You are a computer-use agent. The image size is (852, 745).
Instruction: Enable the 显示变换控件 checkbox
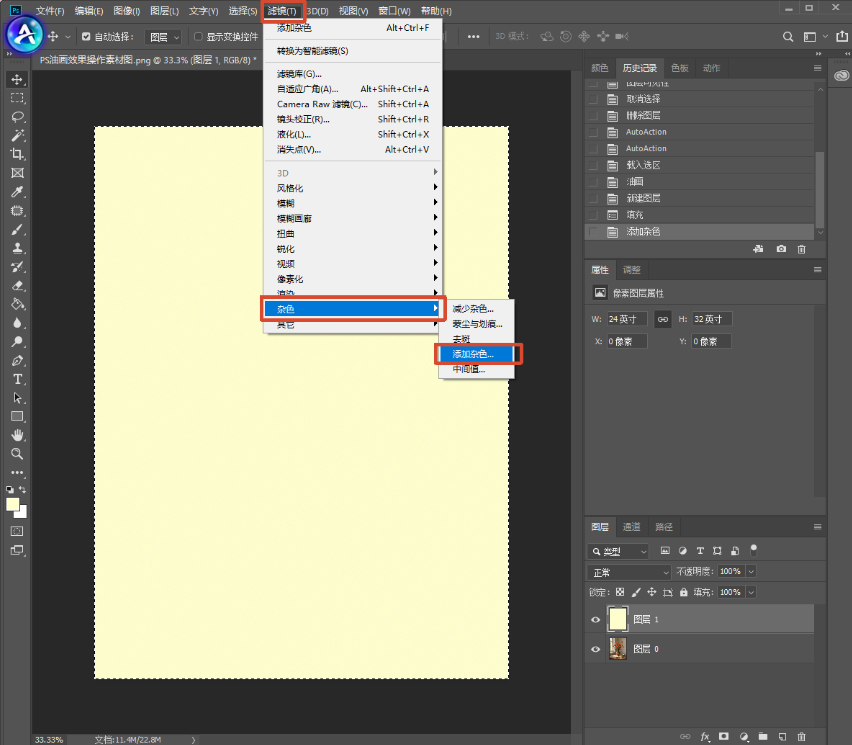198,36
